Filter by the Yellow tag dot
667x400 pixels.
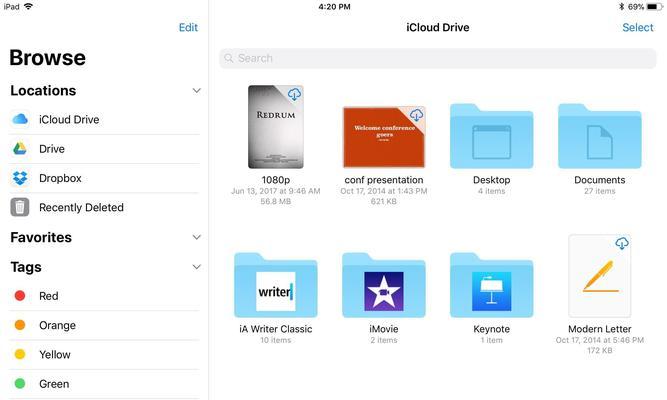coord(20,354)
